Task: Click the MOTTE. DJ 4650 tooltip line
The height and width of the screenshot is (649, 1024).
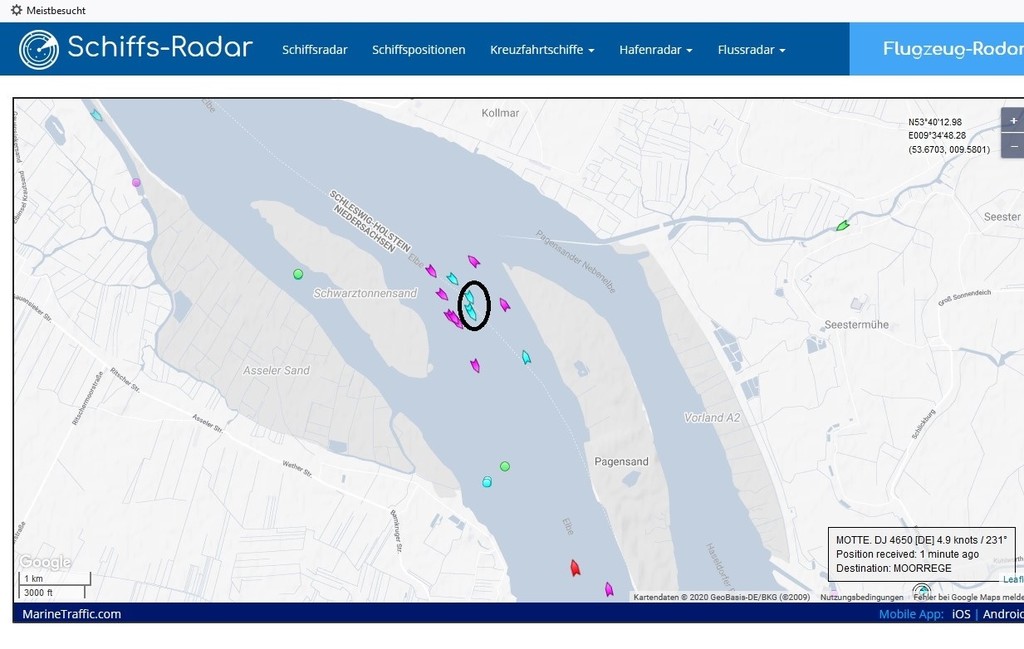Action: [921, 540]
